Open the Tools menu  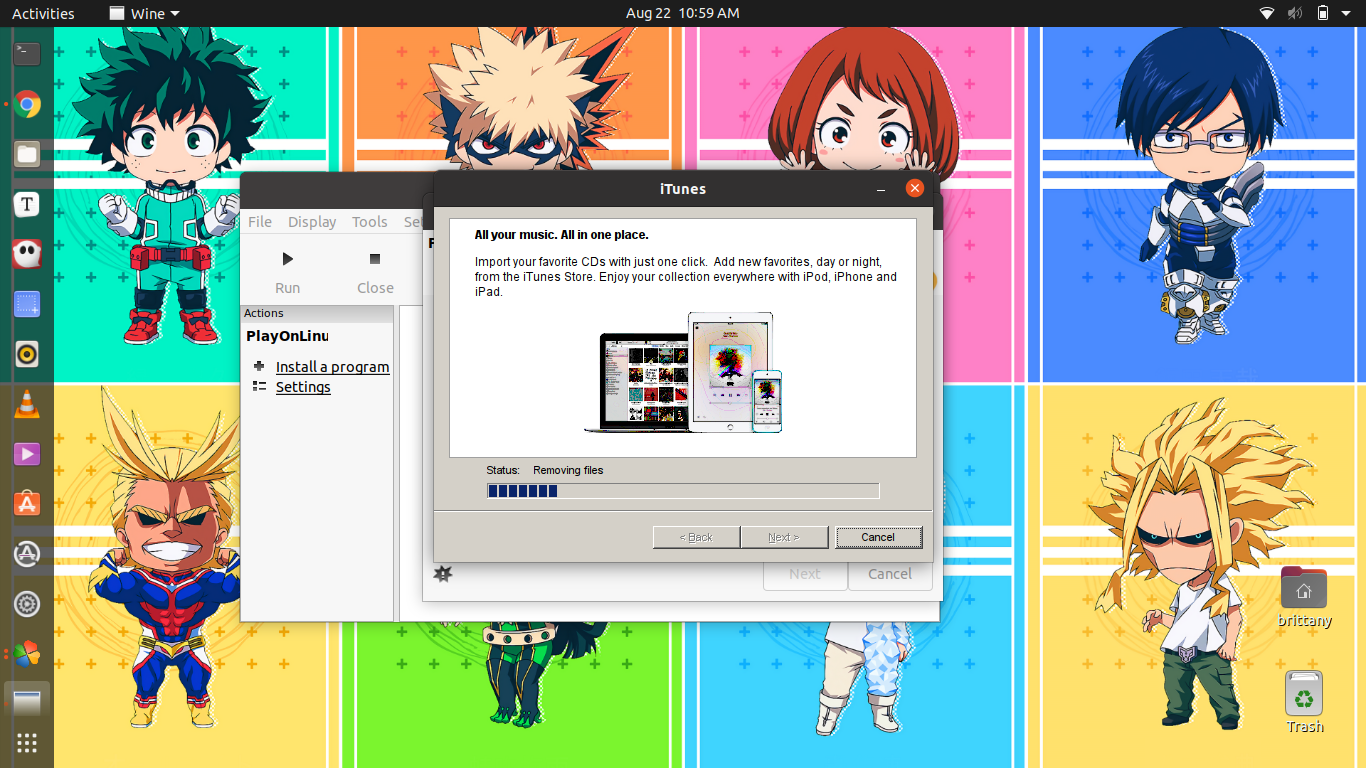coord(369,222)
